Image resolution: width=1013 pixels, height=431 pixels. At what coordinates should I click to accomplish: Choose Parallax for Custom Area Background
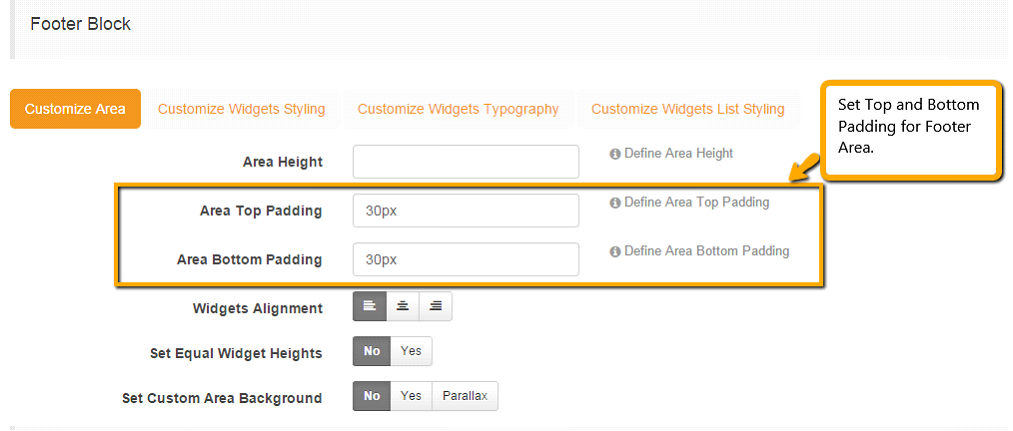tap(465, 396)
